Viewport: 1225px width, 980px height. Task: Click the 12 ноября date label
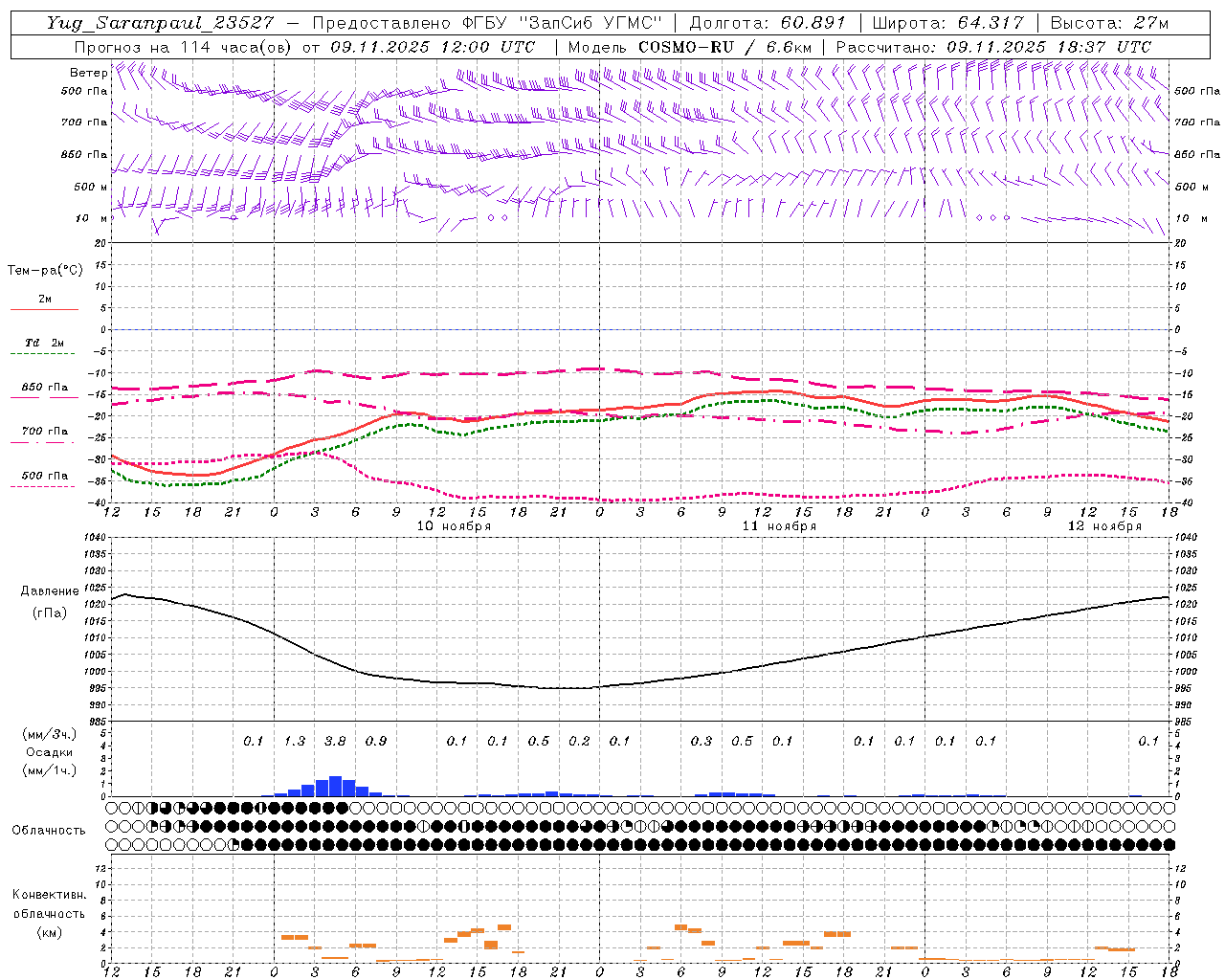click(1104, 526)
